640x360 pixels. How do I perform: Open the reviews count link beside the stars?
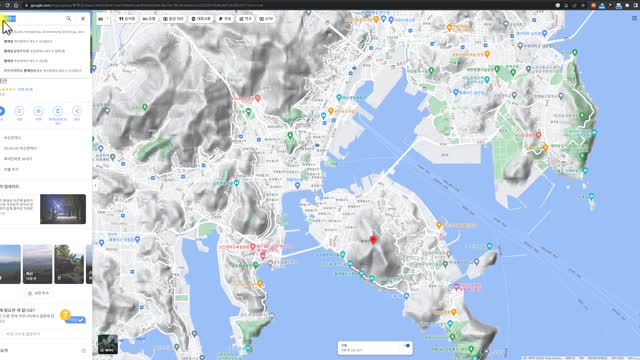pyautogui.click(x=25, y=89)
